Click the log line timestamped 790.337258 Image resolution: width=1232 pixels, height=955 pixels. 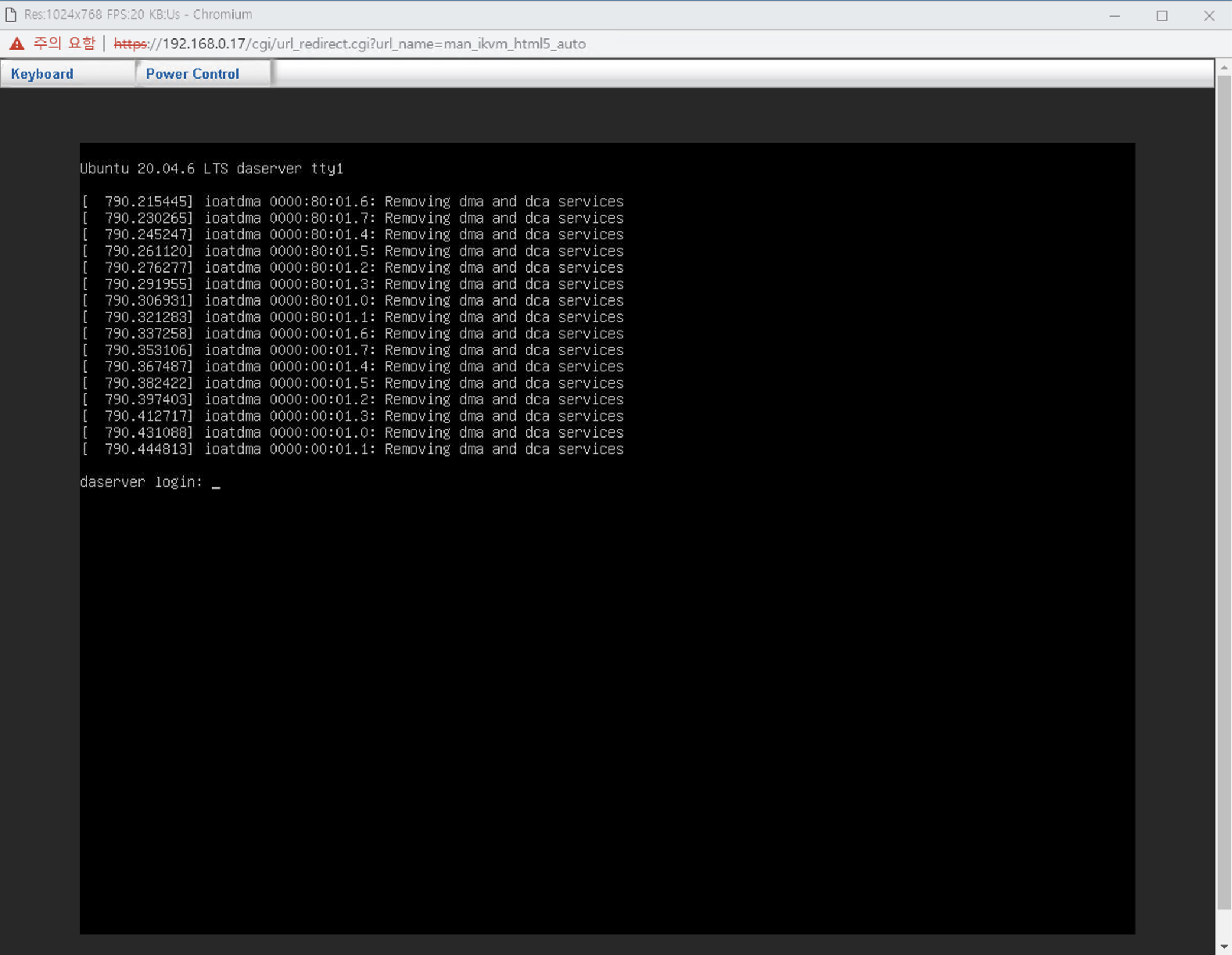[x=352, y=334]
